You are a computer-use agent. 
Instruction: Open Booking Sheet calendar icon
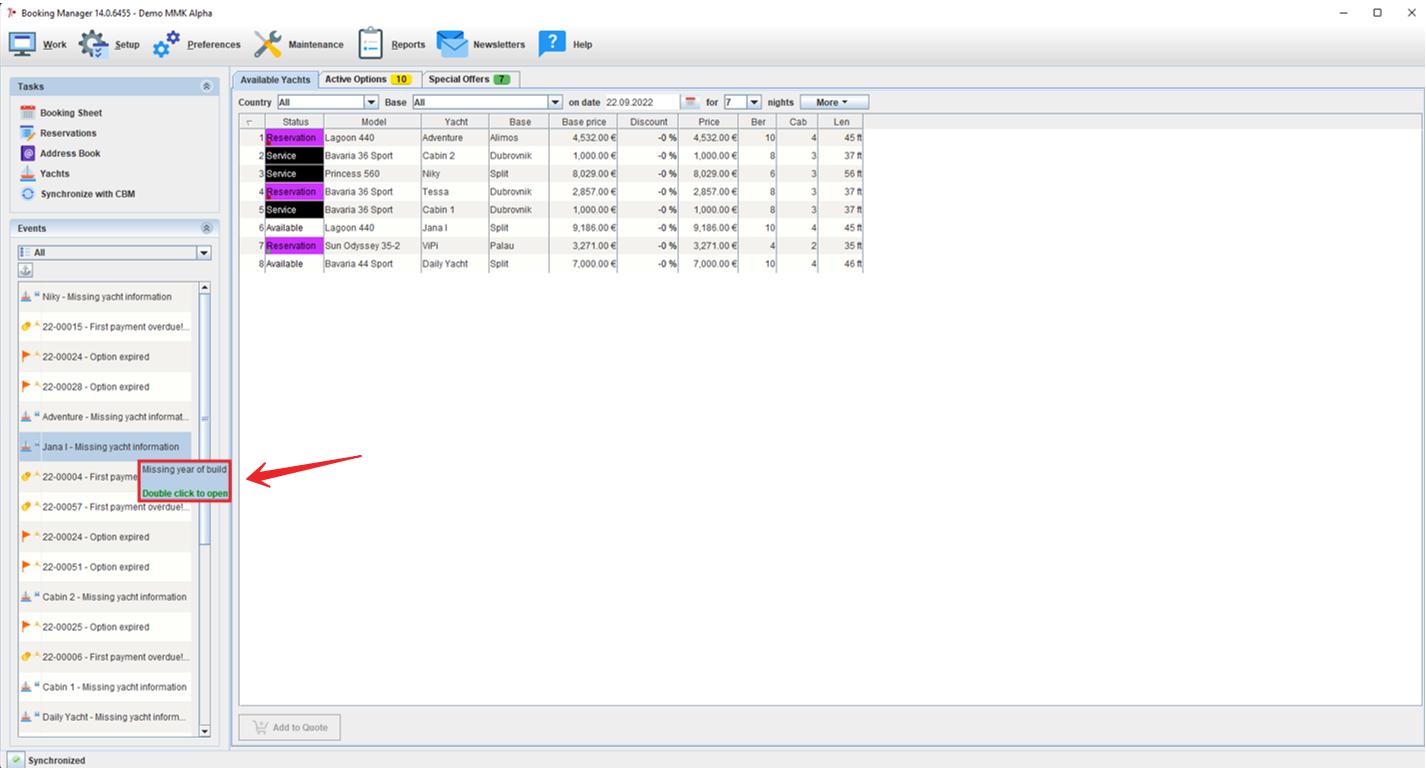(x=28, y=113)
